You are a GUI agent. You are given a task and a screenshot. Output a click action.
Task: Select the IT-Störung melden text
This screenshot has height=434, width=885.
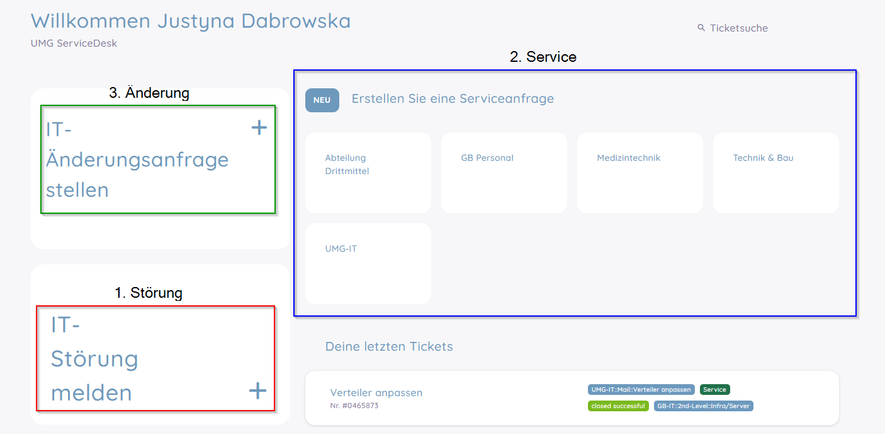[x=93, y=359]
